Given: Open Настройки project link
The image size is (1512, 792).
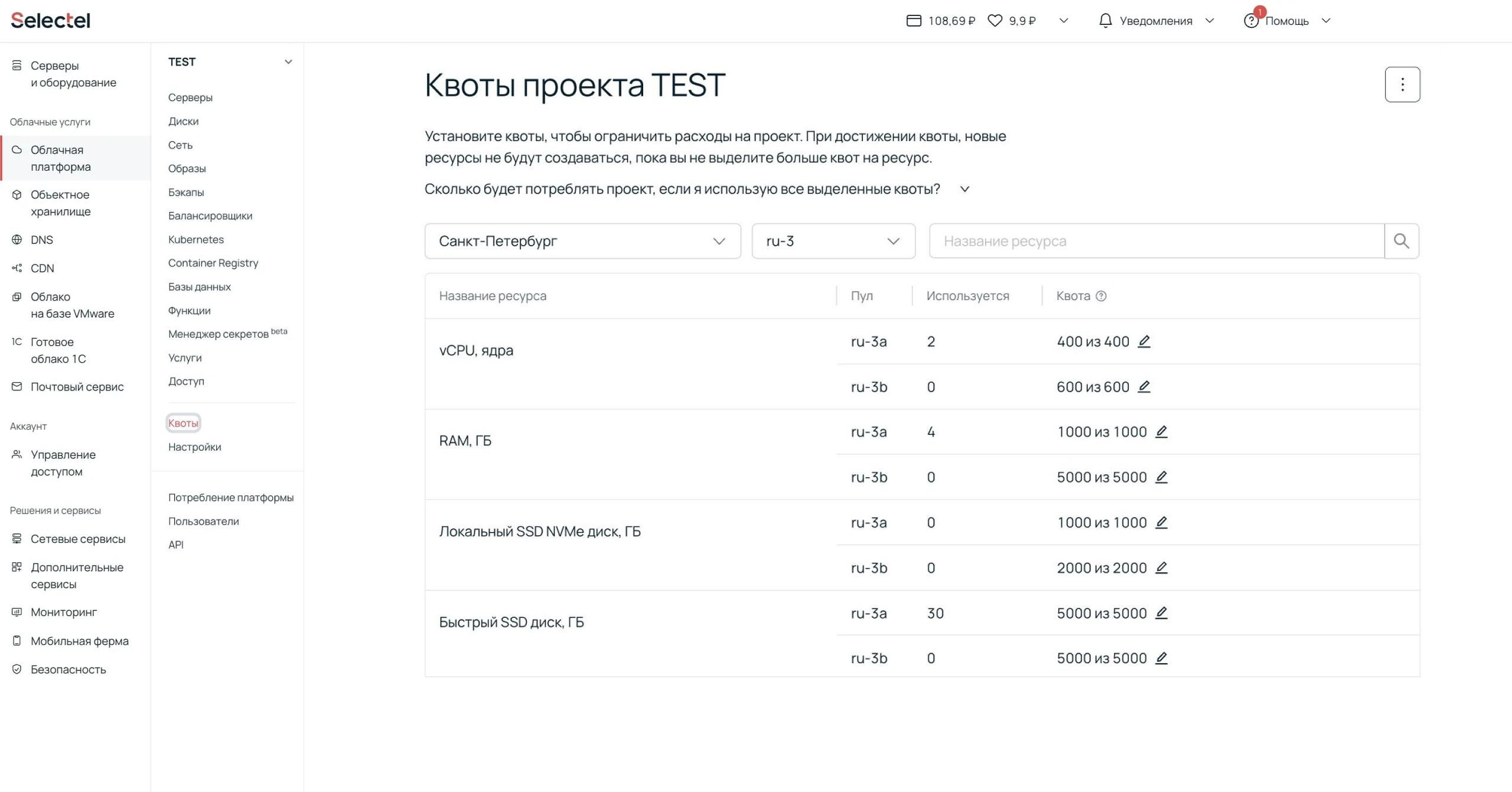Looking at the screenshot, I should (x=194, y=447).
